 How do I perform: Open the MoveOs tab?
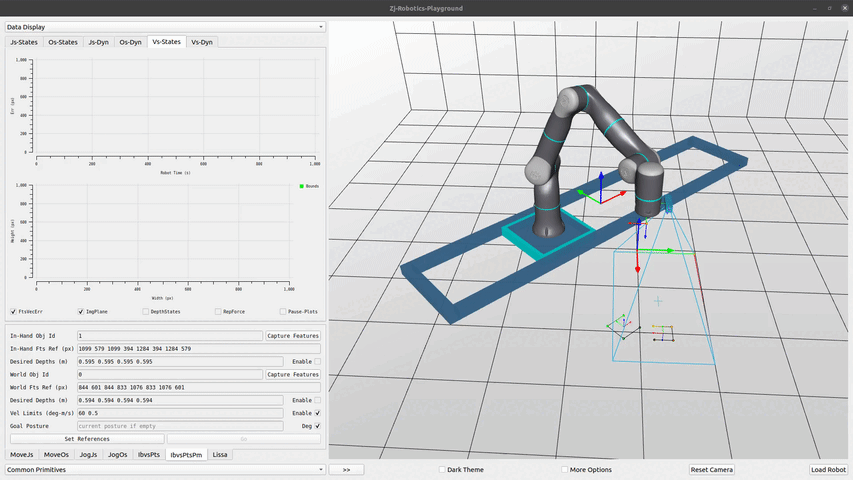tap(57, 454)
